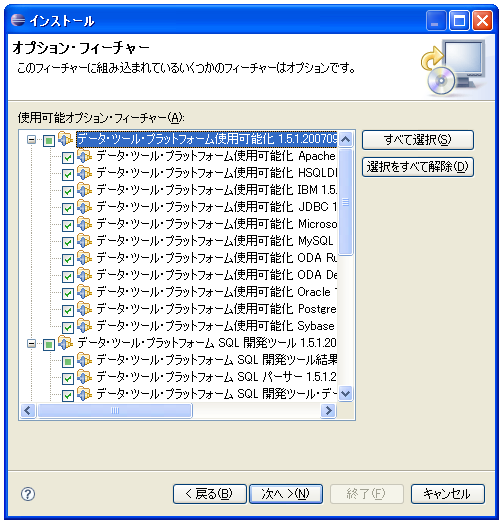Toggle the IBM 1.5 feature checkbox
This screenshot has width=501, height=522.
point(68,192)
